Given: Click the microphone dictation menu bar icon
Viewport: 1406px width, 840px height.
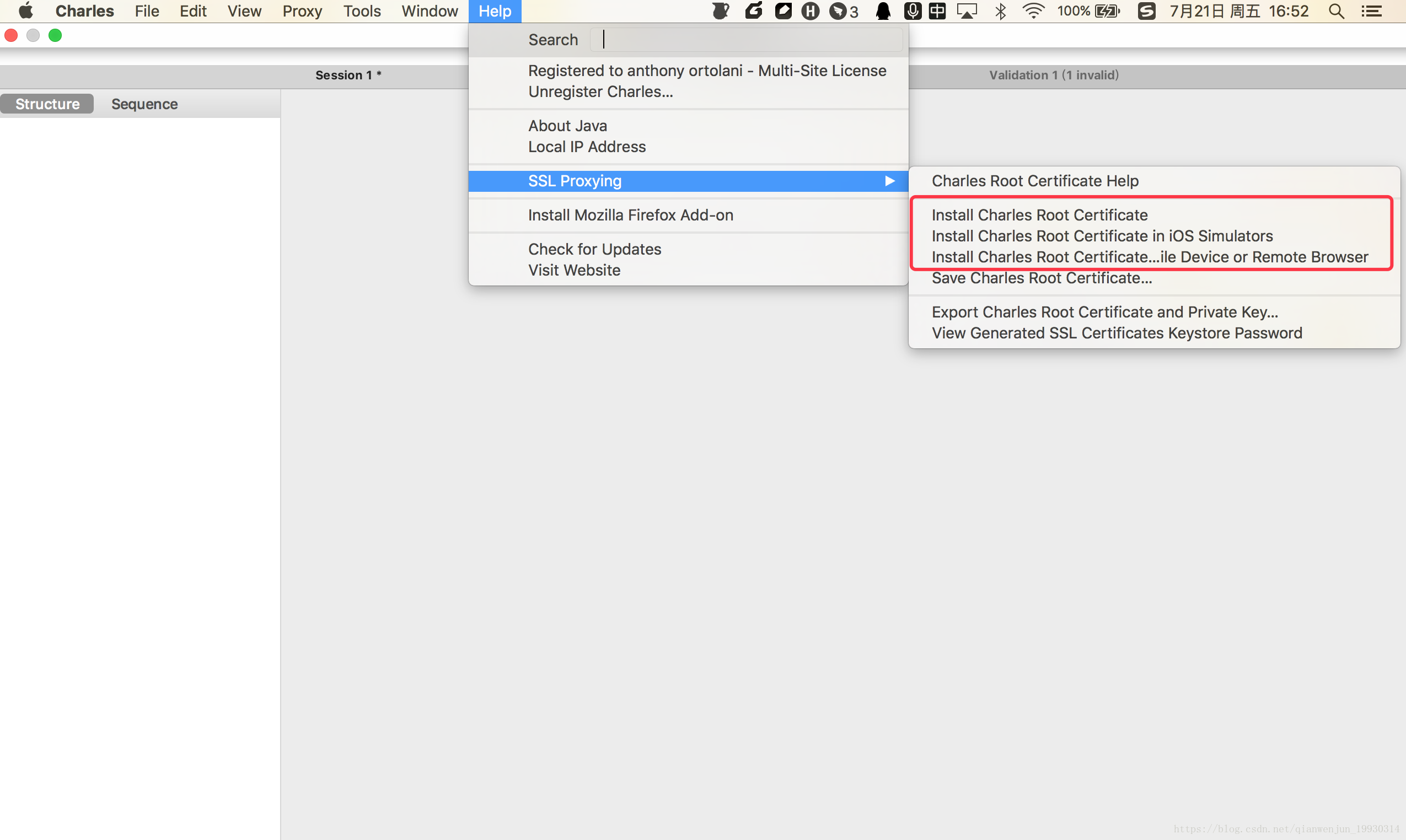Looking at the screenshot, I should 912,11.
